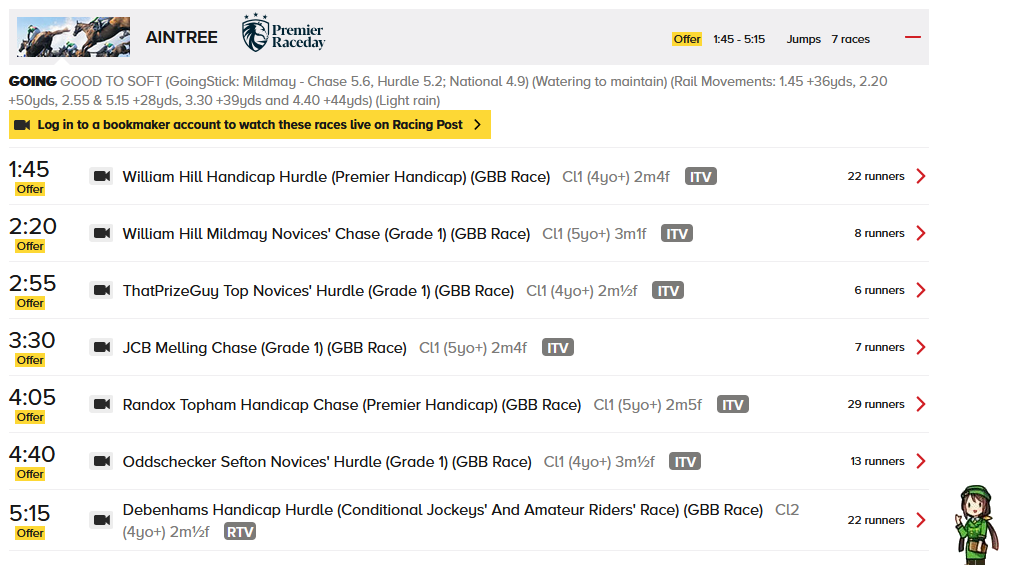This screenshot has height=565, width=1022.
Task: Click the ITV badge on Sefton Novices' Hurdle
Action: pyautogui.click(x=685, y=462)
